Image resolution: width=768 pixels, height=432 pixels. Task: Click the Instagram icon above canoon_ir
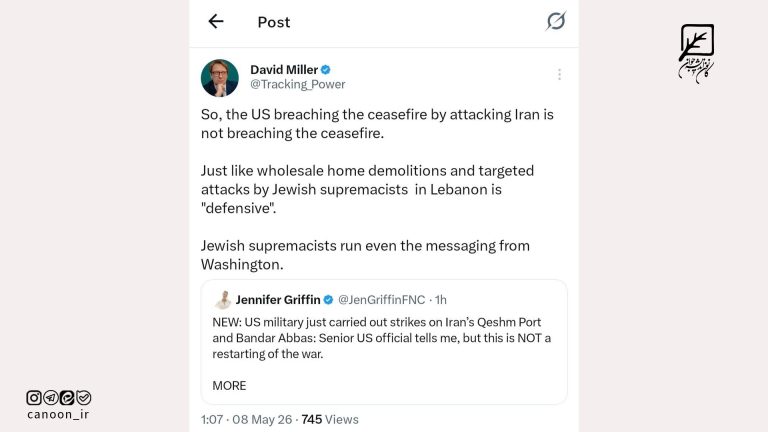point(34,398)
